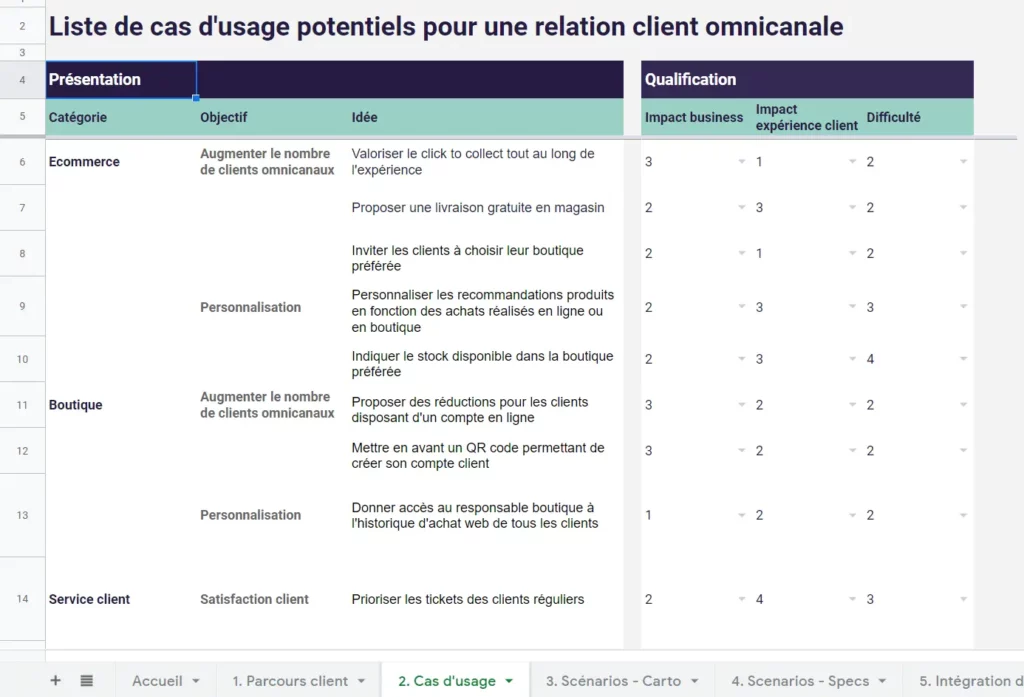Select the Service client category cell
The height and width of the screenshot is (697, 1024).
[x=121, y=599]
